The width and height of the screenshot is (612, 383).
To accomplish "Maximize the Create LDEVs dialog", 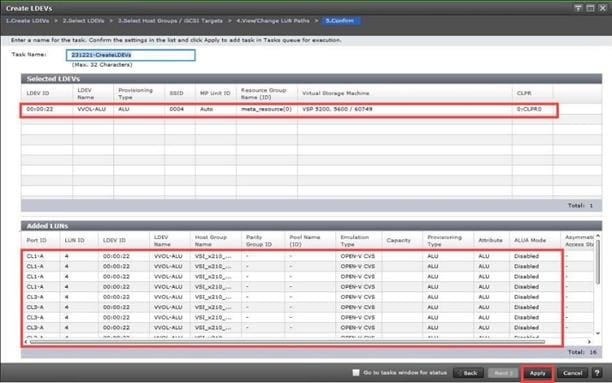I will pyautogui.click(x=590, y=8).
